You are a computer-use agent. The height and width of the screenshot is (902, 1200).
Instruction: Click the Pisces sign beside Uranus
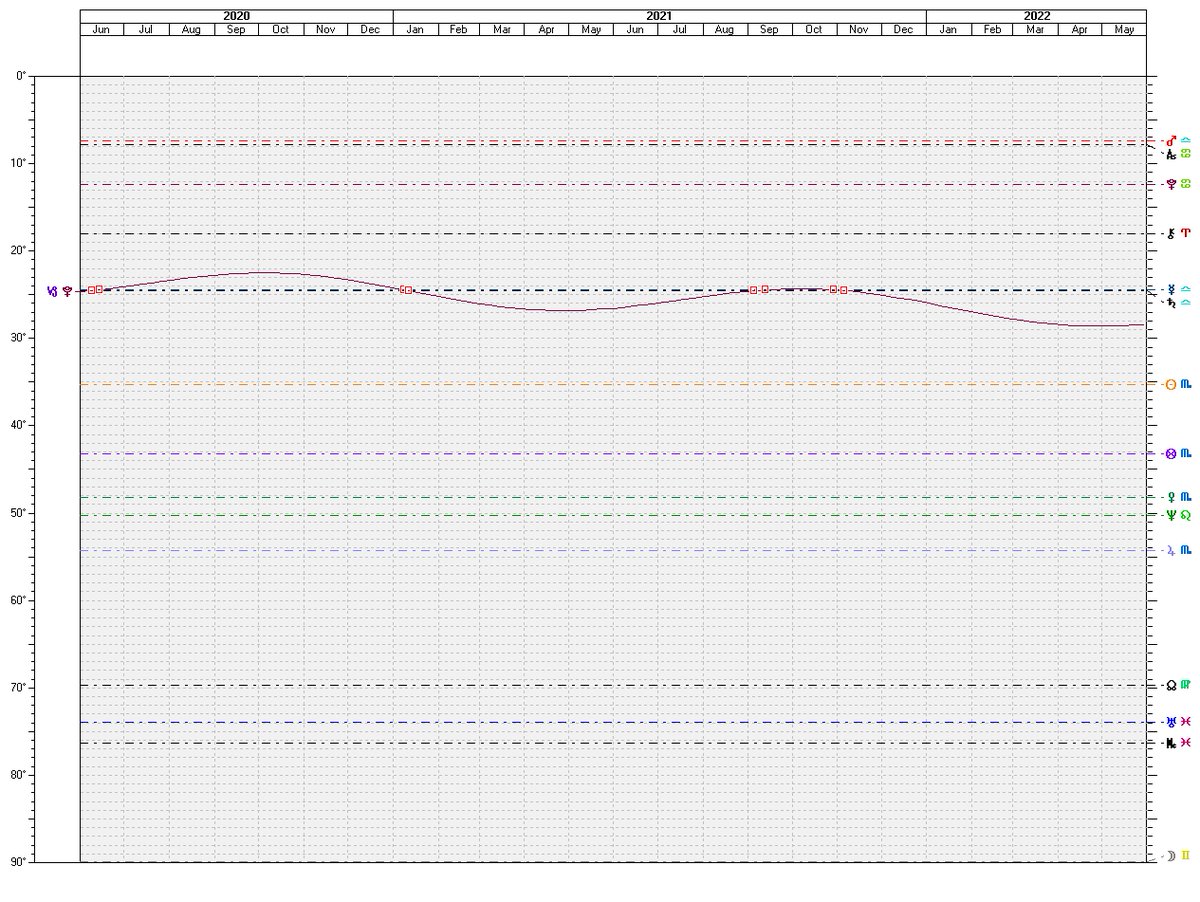coord(1186,721)
